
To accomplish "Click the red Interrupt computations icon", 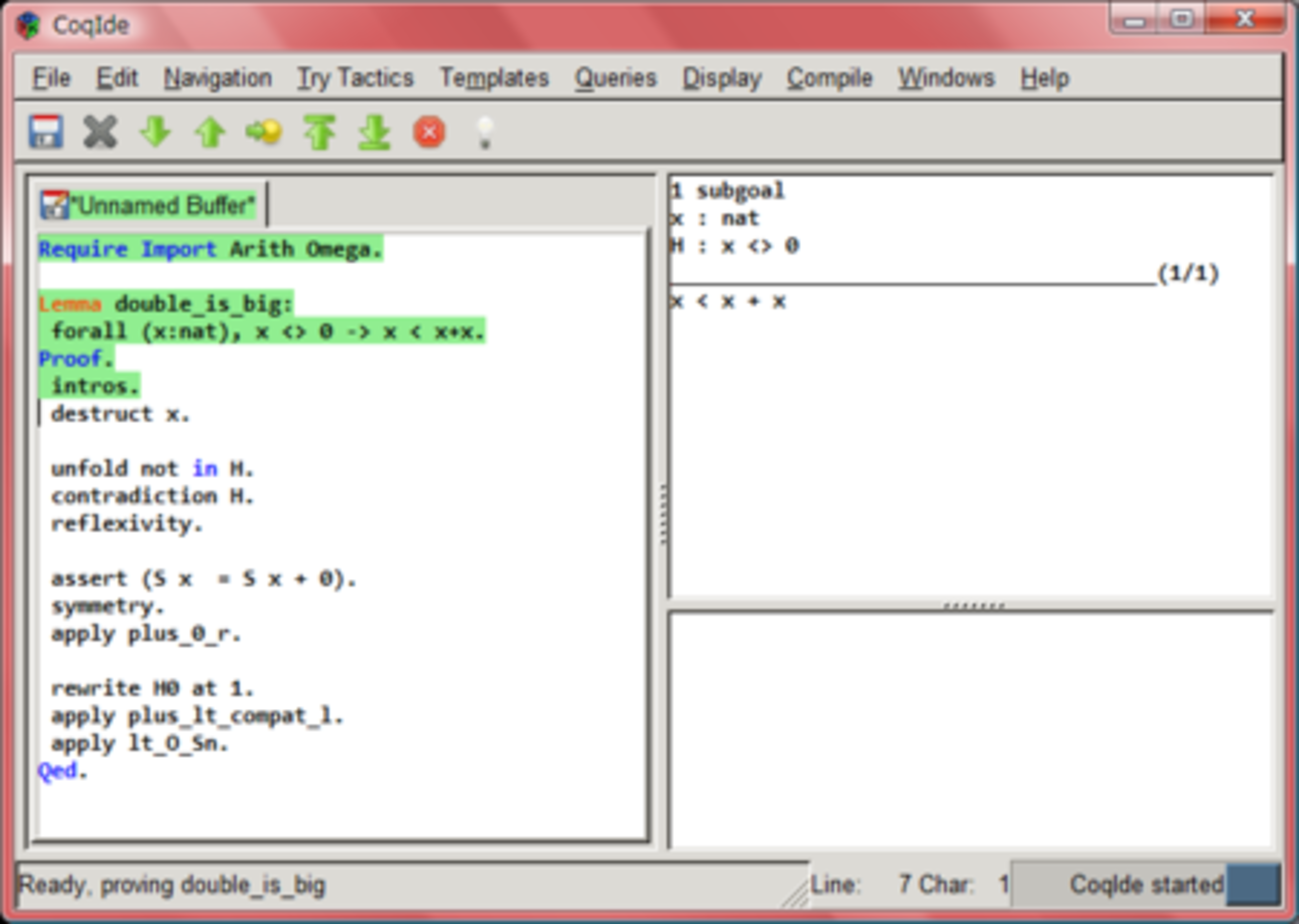I will [x=429, y=132].
